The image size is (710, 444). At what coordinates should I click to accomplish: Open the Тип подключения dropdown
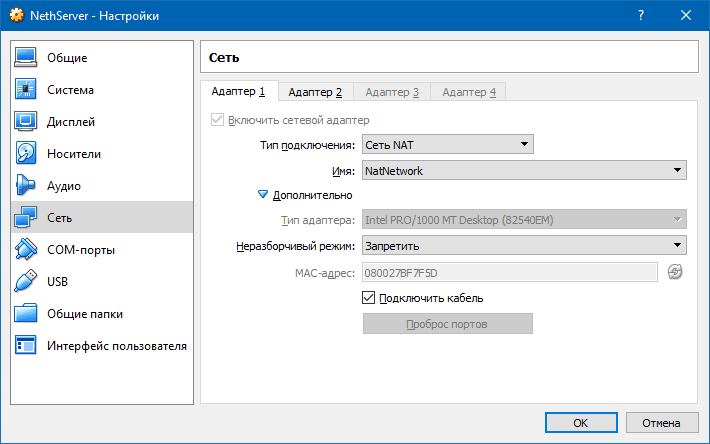pos(446,145)
